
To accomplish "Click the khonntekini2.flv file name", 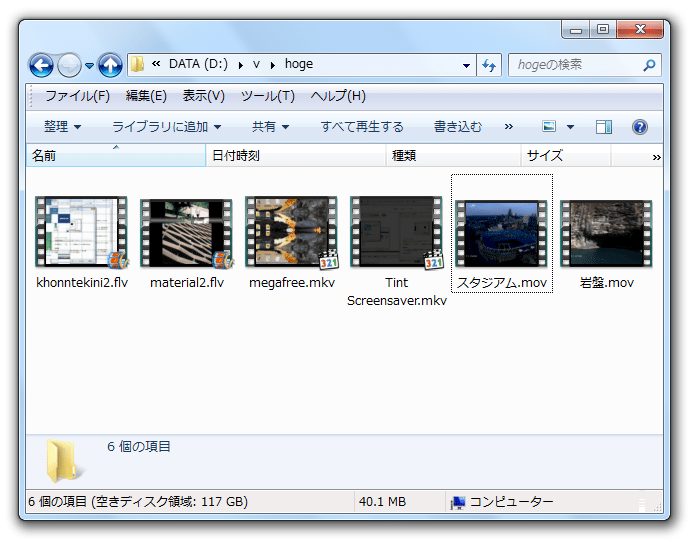I will click(x=82, y=282).
